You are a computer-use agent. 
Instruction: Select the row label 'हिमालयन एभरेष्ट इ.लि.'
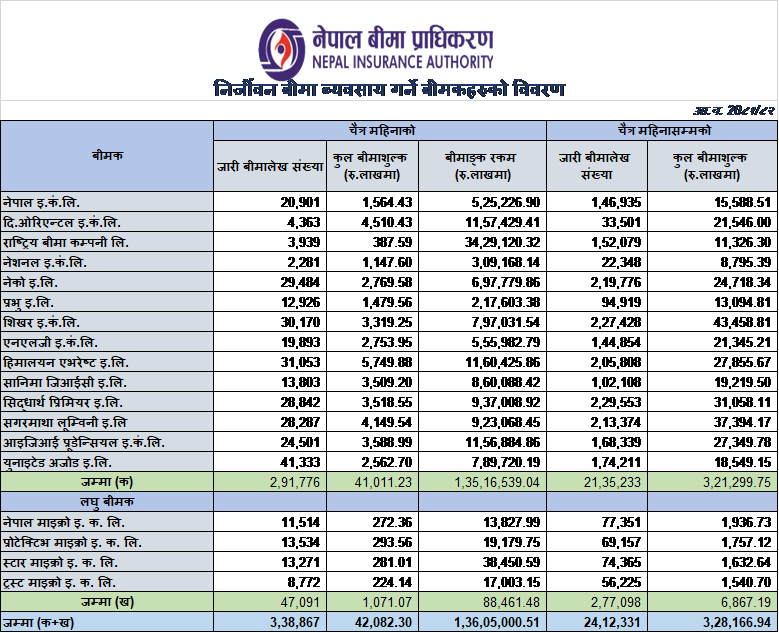click(x=66, y=362)
